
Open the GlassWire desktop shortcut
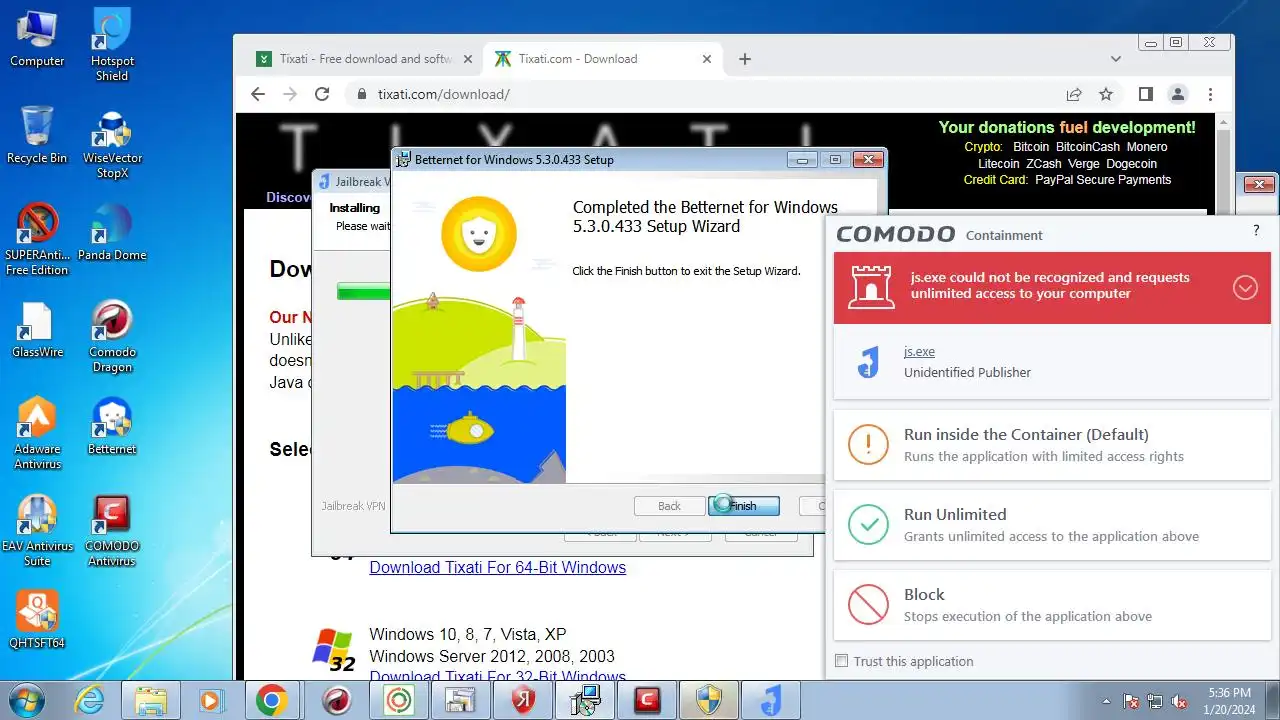(x=37, y=330)
